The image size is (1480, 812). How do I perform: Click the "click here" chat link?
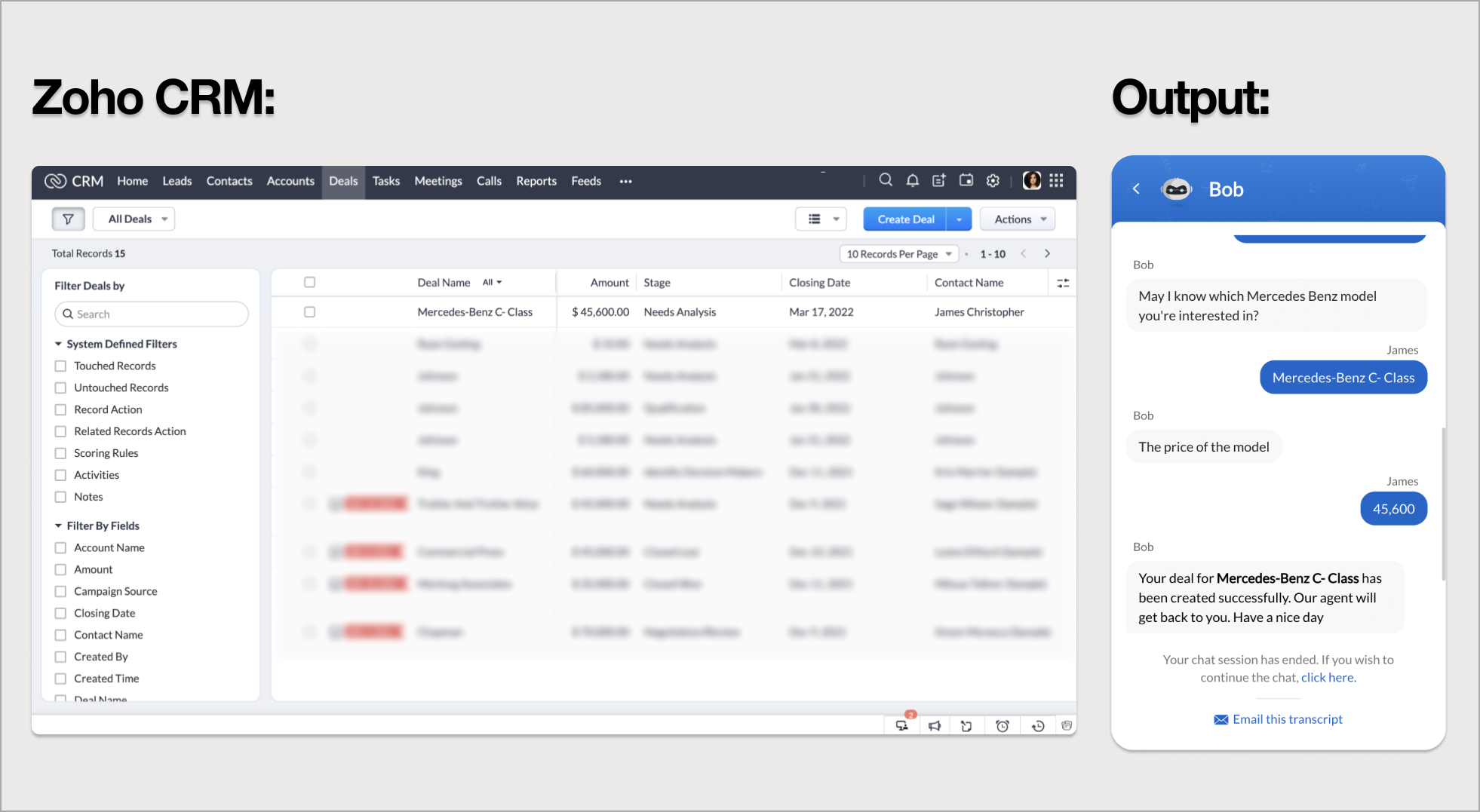(x=1328, y=677)
